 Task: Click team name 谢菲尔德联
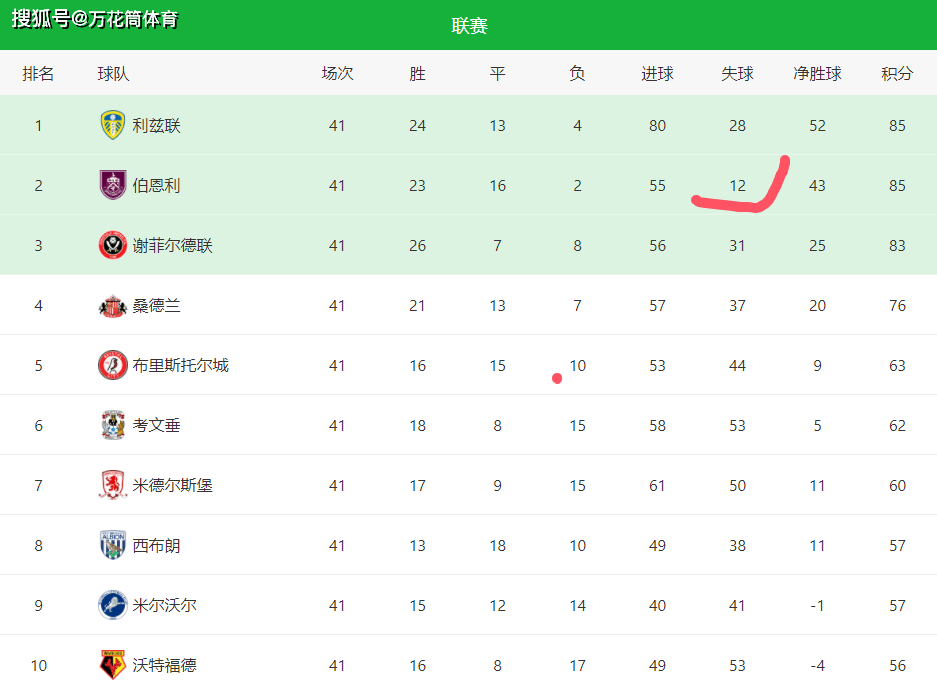(172, 246)
